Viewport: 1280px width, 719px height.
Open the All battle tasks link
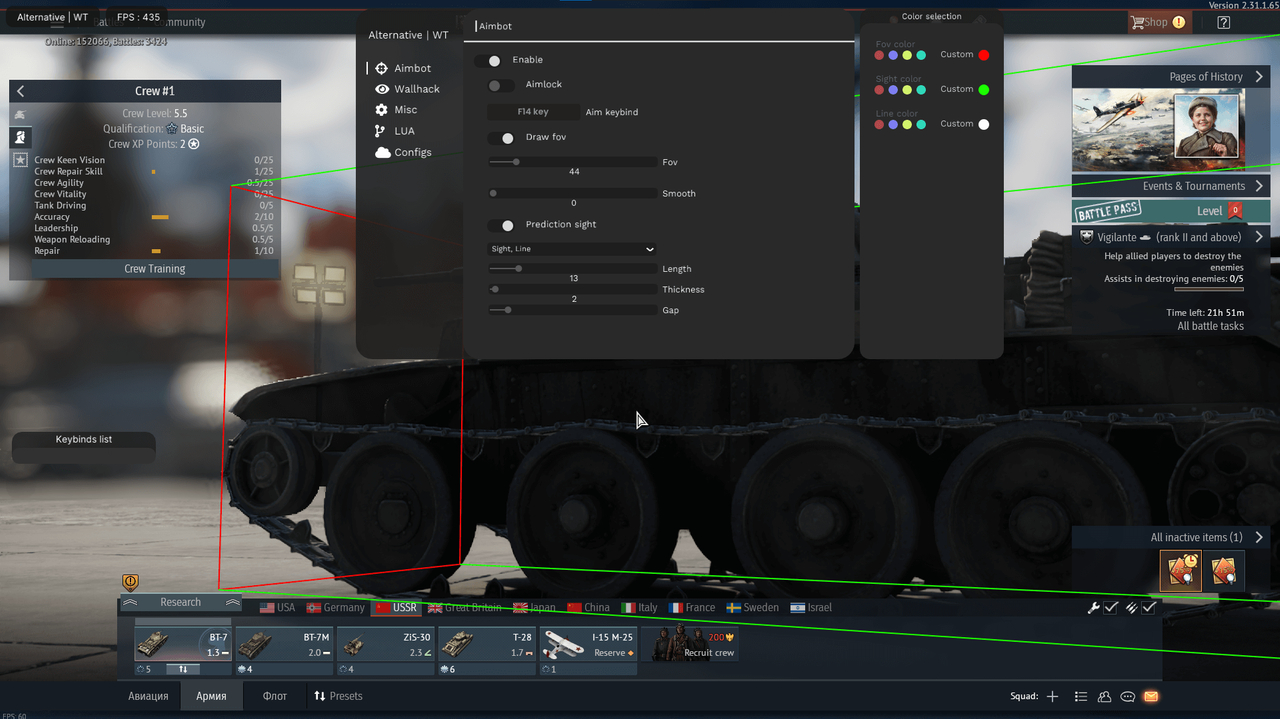click(x=1210, y=326)
